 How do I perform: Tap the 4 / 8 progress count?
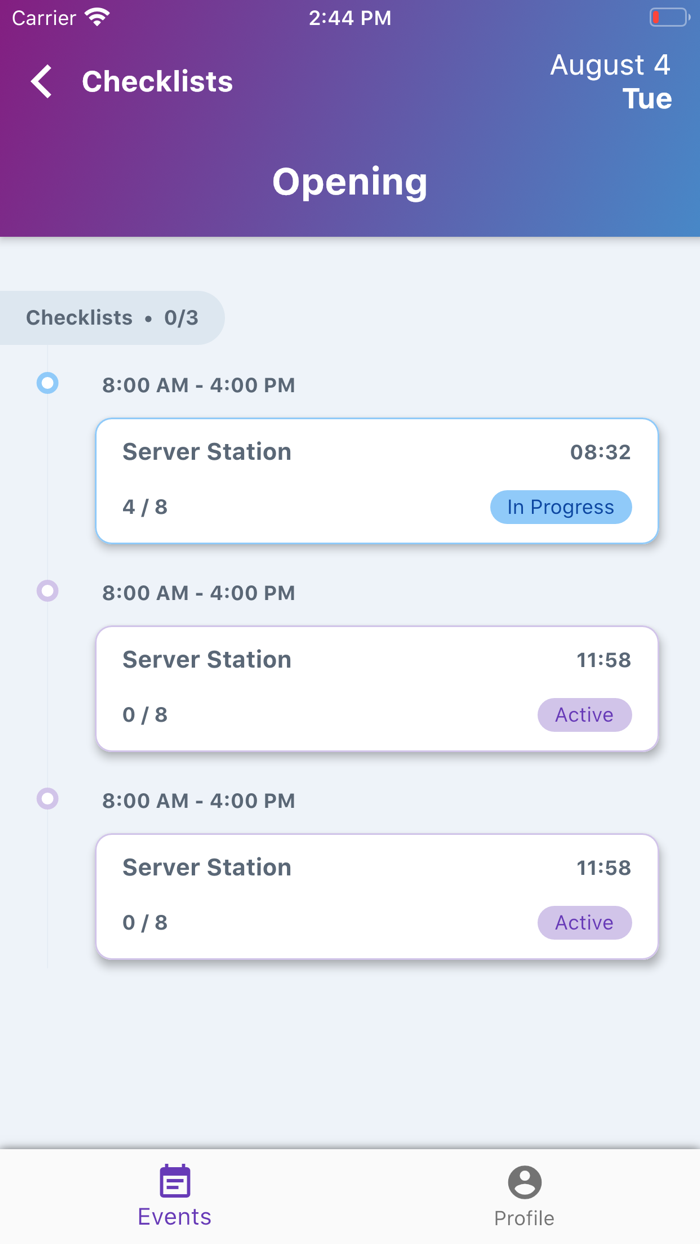coord(145,507)
